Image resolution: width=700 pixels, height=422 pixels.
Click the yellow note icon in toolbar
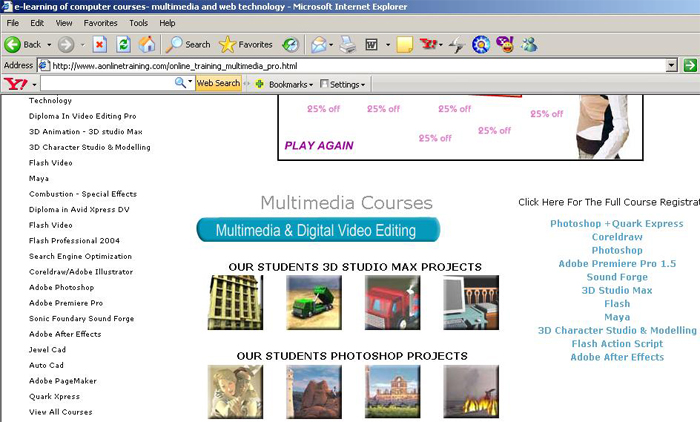point(404,45)
